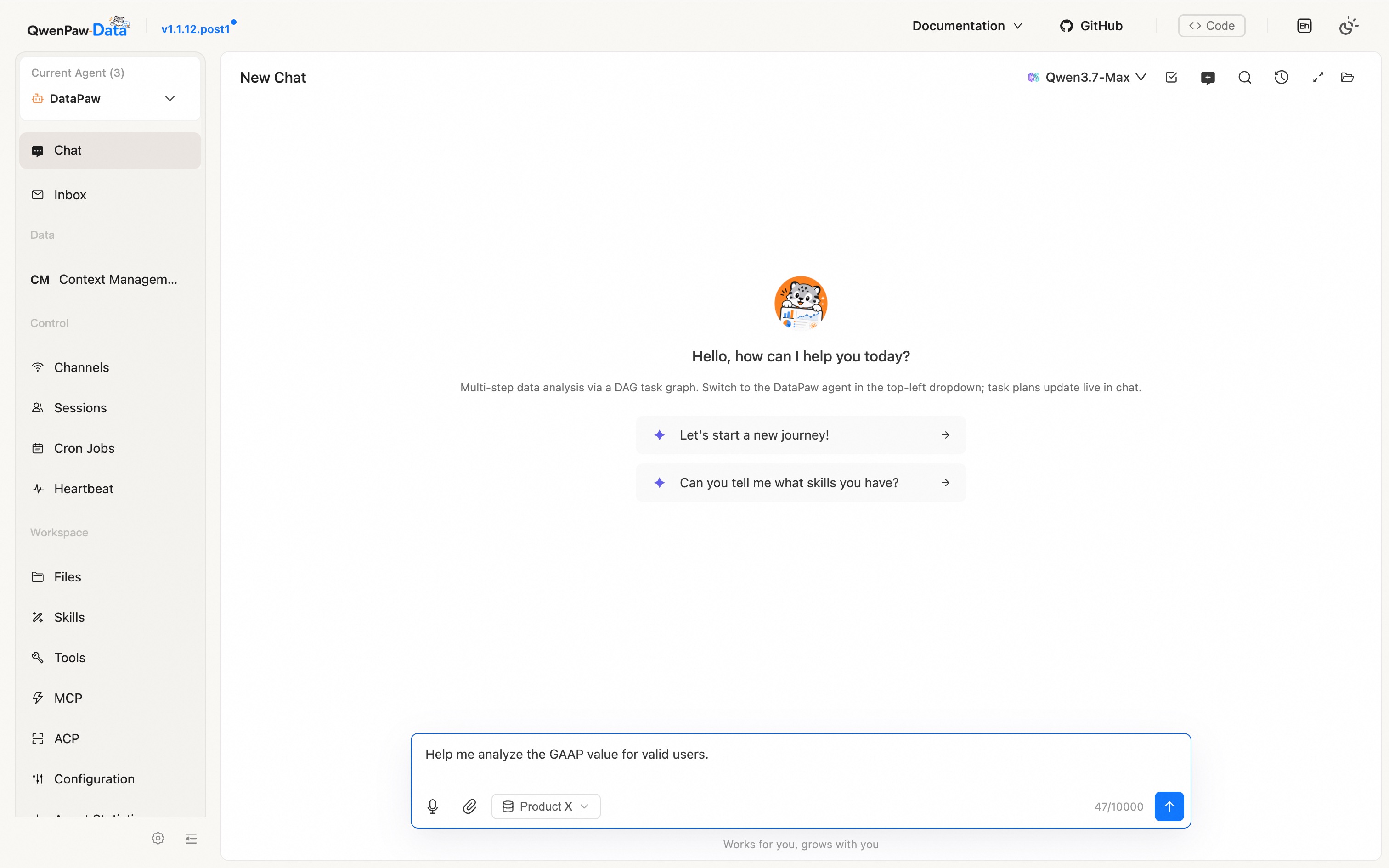Image resolution: width=1389 pixels, height=868 pixels.
Task: Click the Tools wrench icon
Action: [x=38, y=657]
